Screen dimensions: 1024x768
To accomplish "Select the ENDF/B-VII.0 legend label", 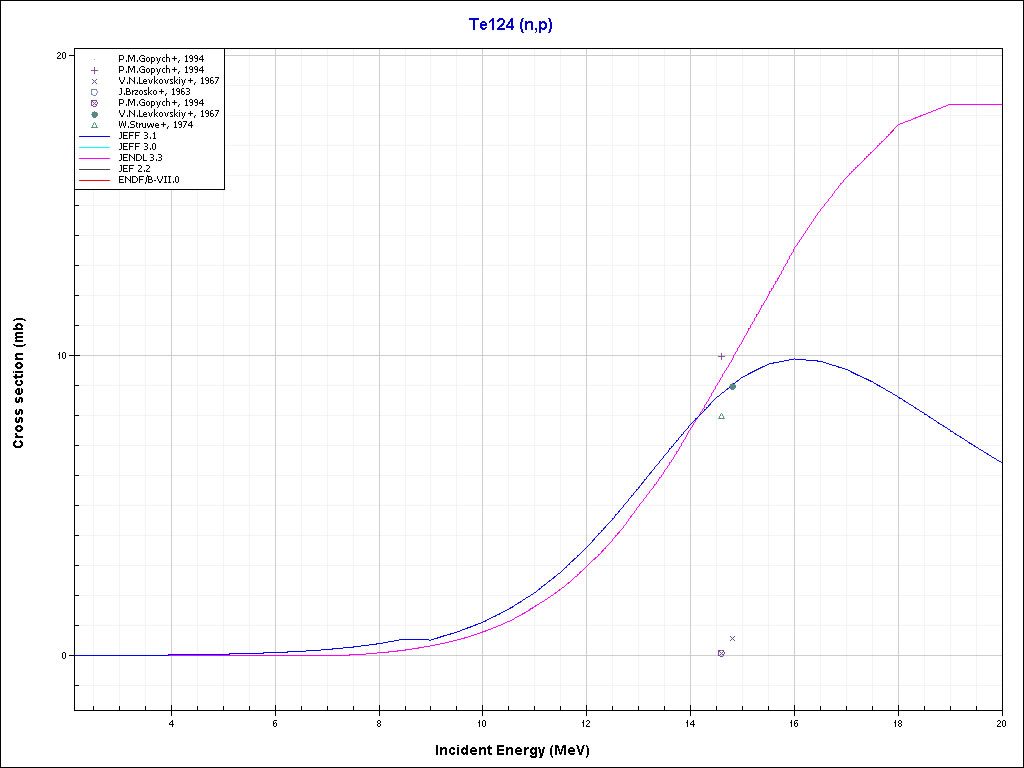I will (149, 180).
